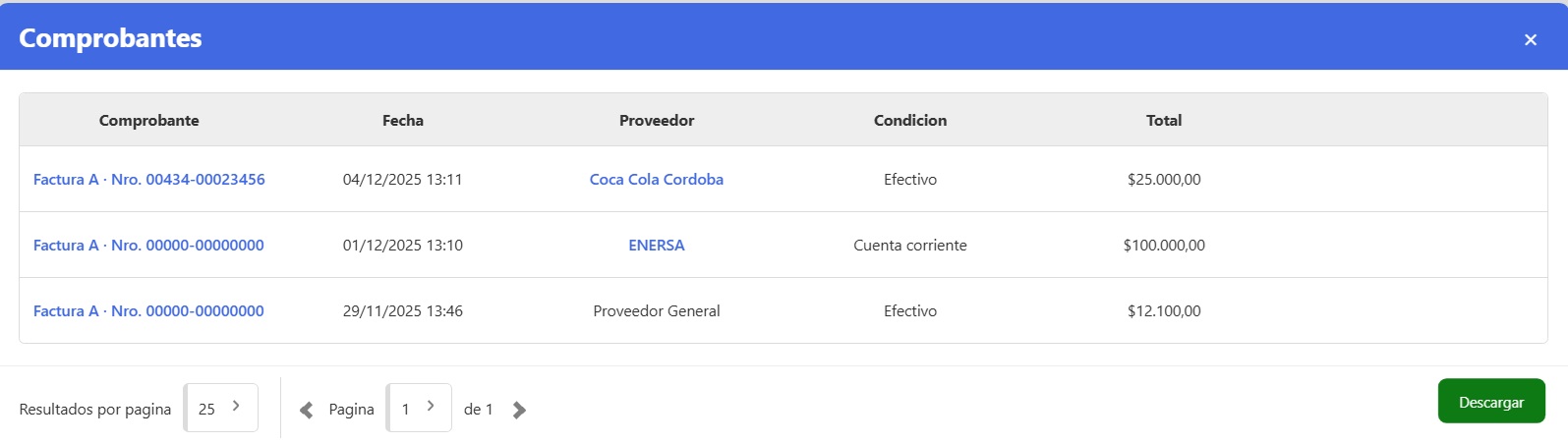This screenshot has height=443, width=1568.
Task: Open Coca Cola Cordoba supplier link
Action: (x=656, y=180)
